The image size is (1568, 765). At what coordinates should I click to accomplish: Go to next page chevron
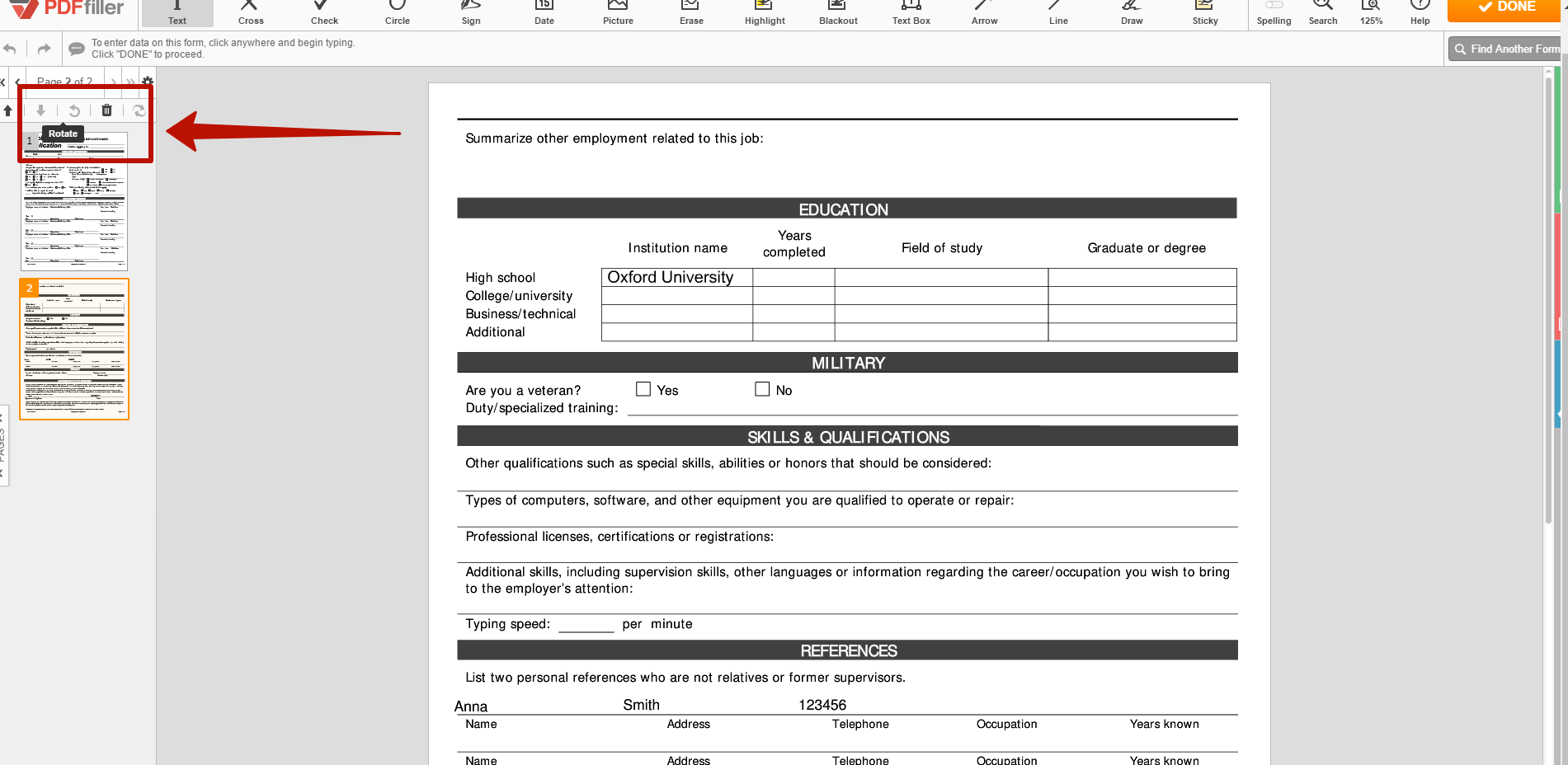[113, 82]
